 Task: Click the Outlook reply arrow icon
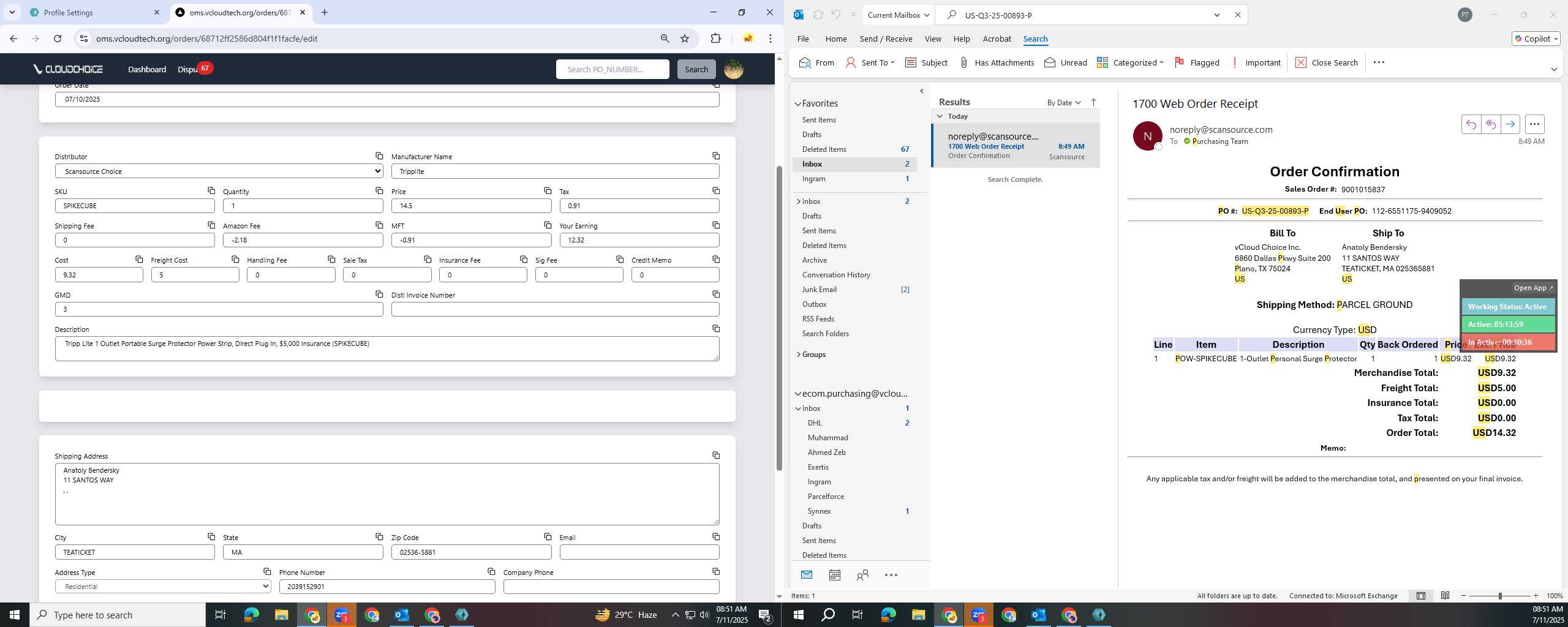pyautogui.click(x=1471, y=124)
